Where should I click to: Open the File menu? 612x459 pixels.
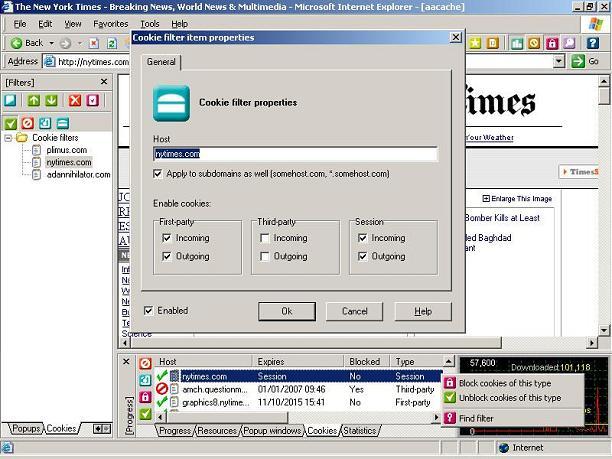(20, 24)
